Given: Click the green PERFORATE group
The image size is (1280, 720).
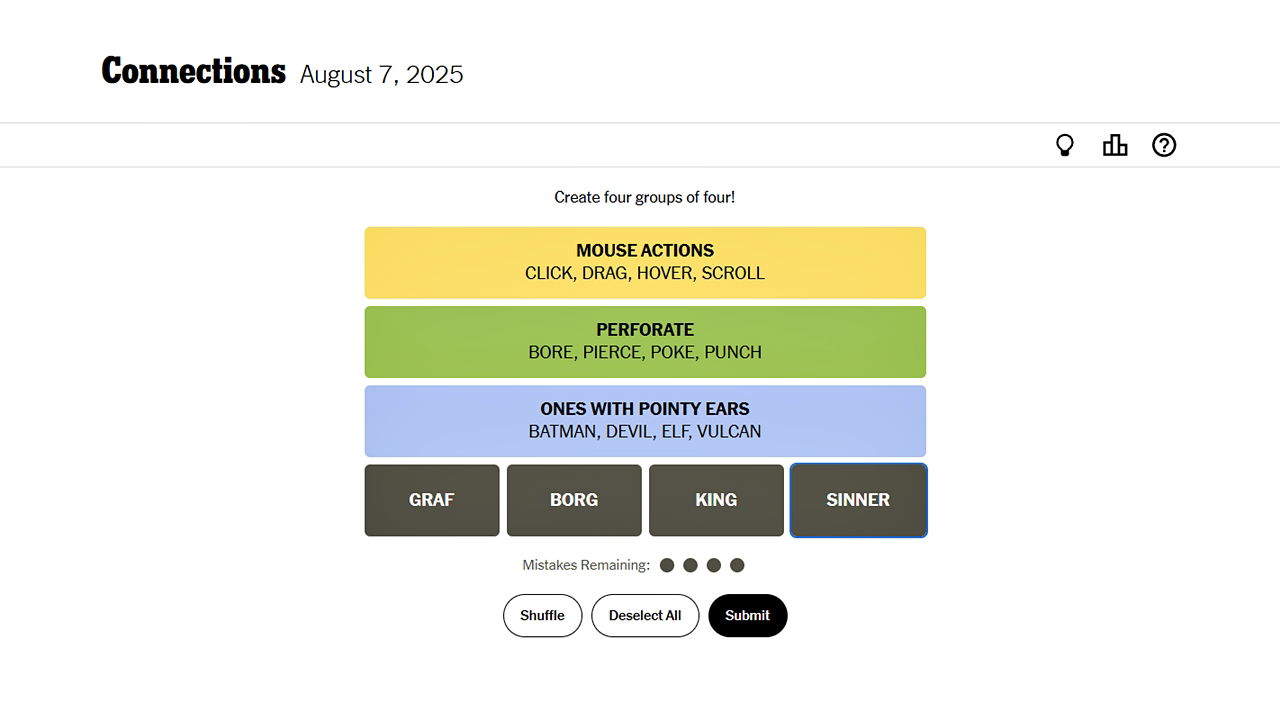Looking at the screenshot, I should click(645, 341).
